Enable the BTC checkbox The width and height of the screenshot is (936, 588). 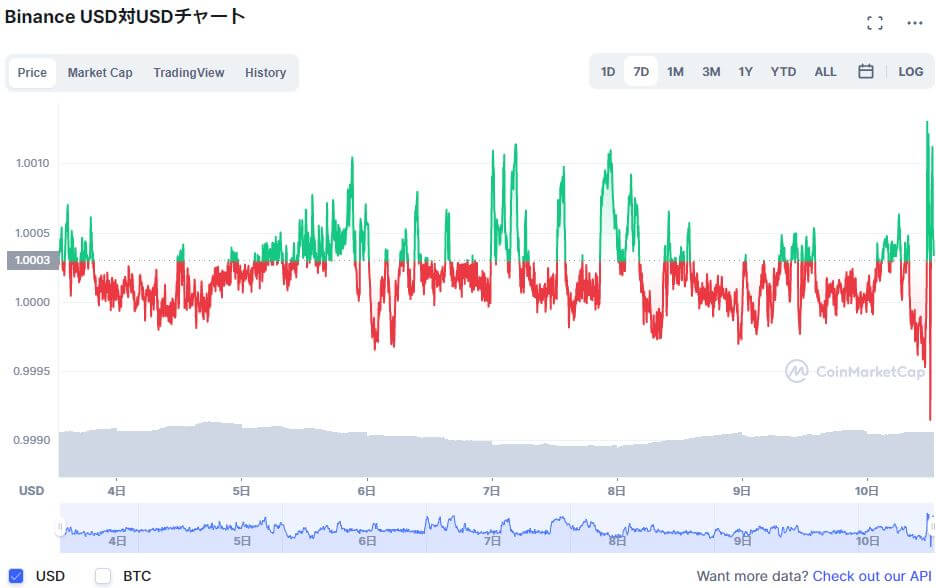[x=103, y=576]
